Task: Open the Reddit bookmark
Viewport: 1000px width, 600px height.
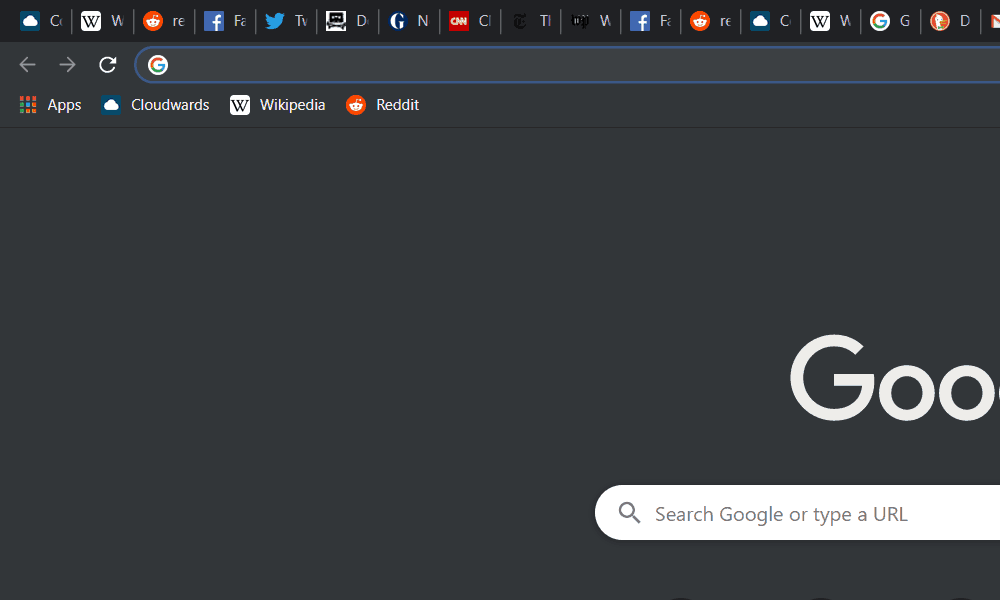Action: [382, 105]
